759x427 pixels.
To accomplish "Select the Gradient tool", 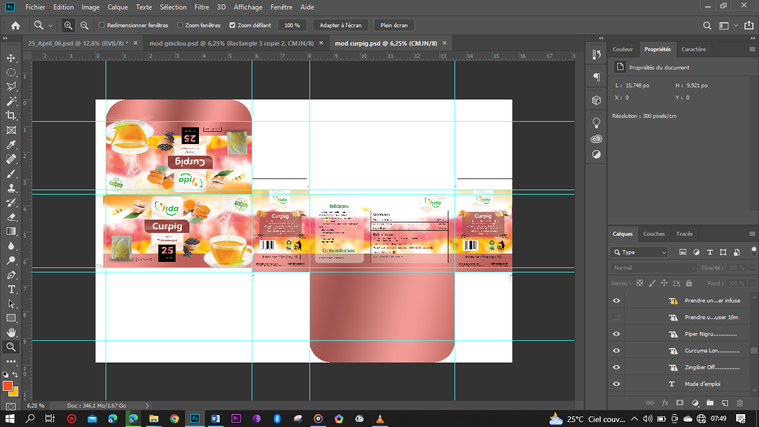I will coord(11,231).
